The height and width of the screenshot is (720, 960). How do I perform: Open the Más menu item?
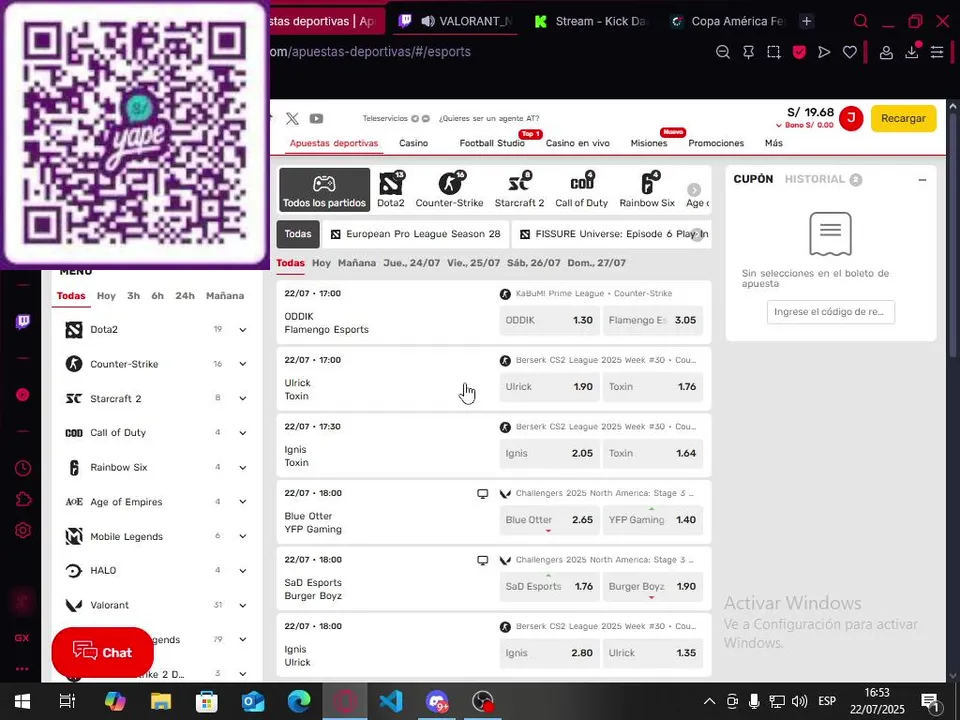[773, 143]
